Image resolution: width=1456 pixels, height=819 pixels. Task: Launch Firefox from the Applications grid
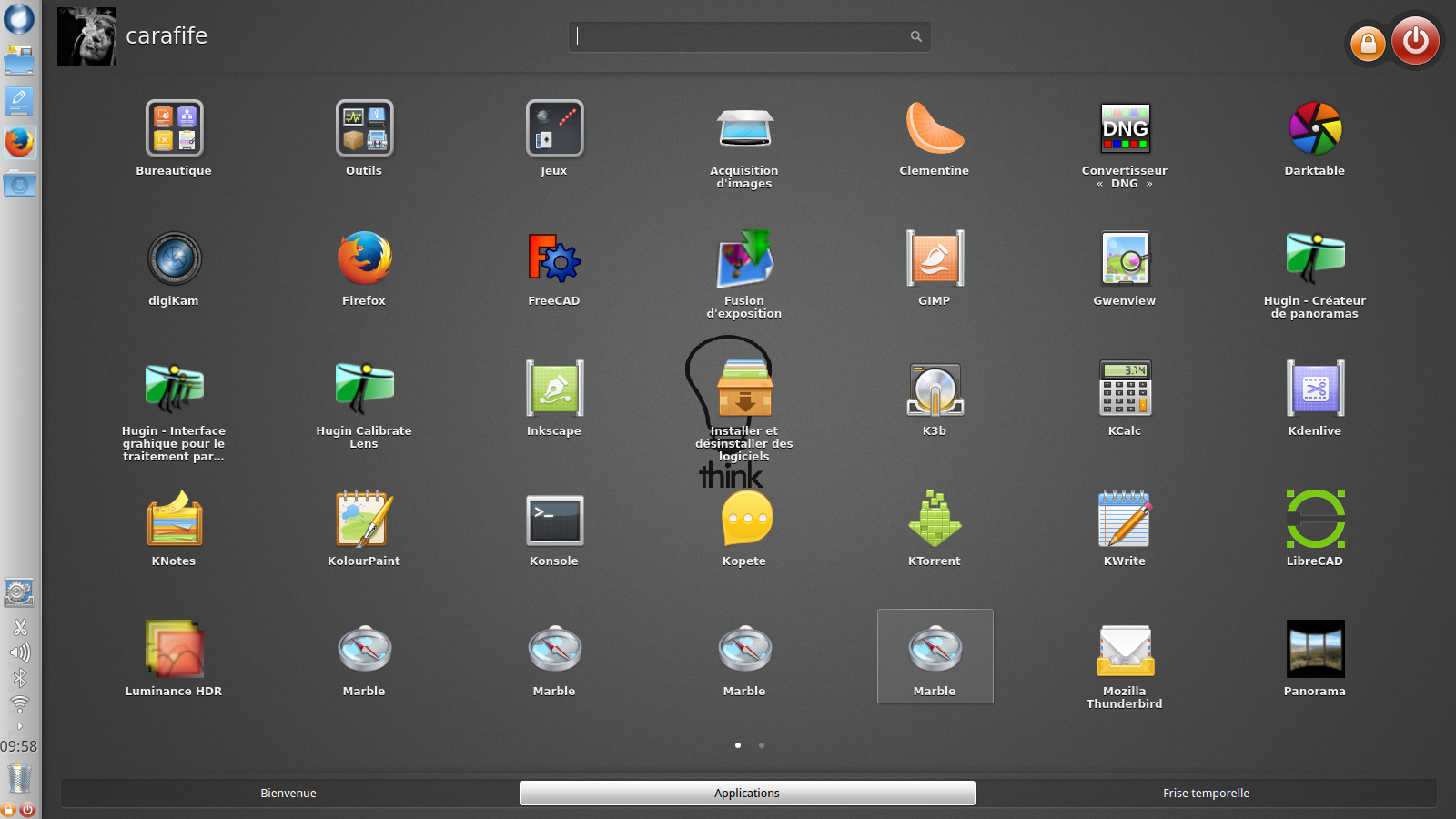[x=364, y=268]
